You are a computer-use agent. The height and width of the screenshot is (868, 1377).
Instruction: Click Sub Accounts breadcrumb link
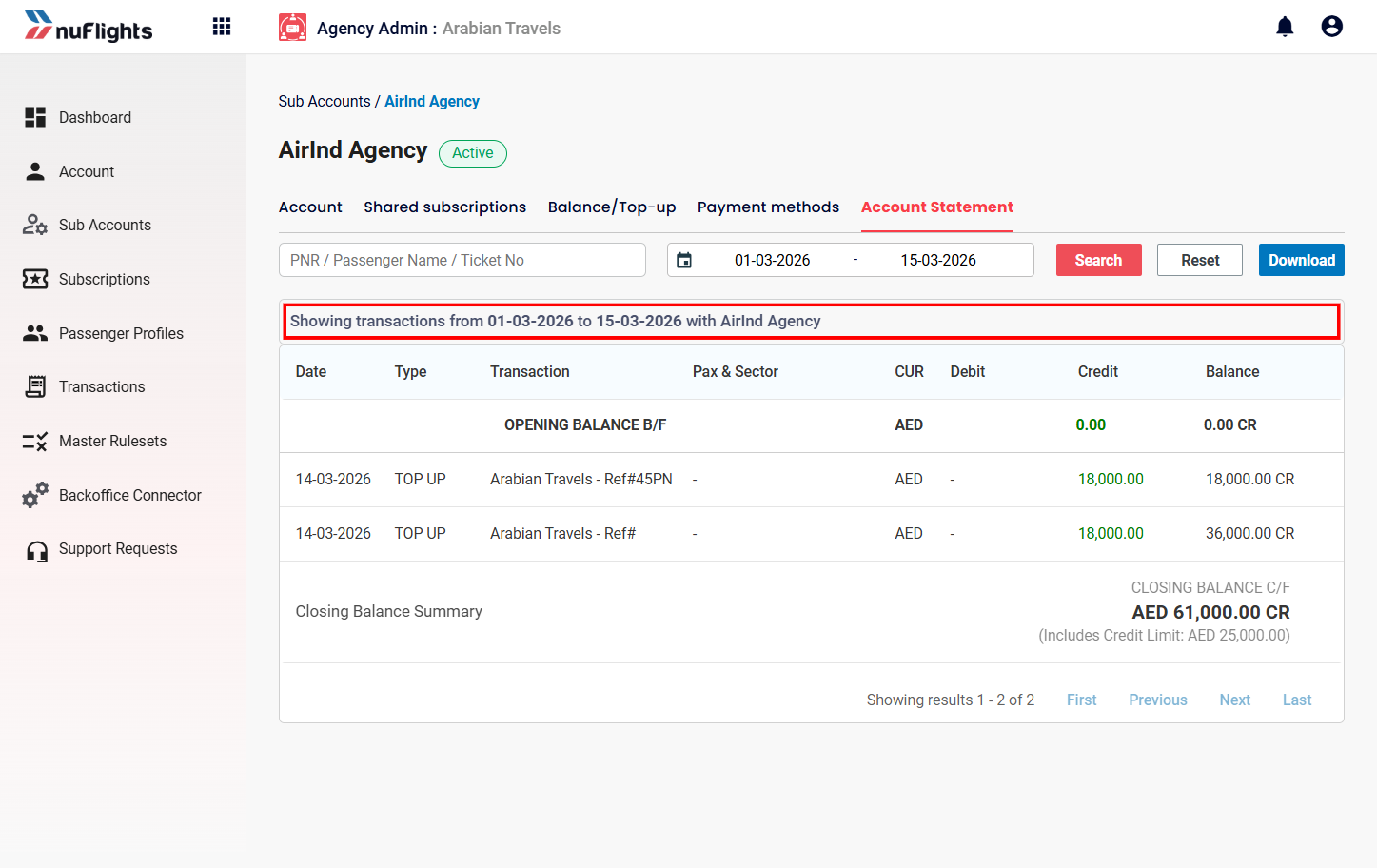325,101
